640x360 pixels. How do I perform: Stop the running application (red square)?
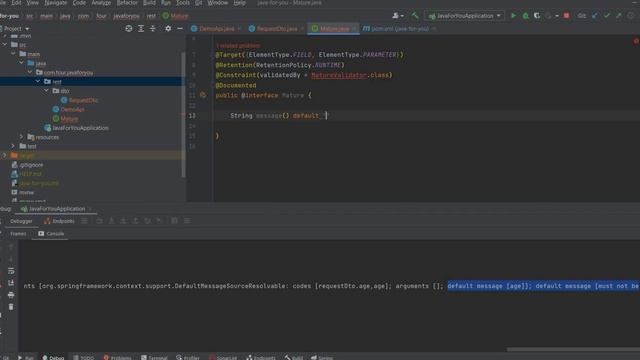[x=566, y=16]
